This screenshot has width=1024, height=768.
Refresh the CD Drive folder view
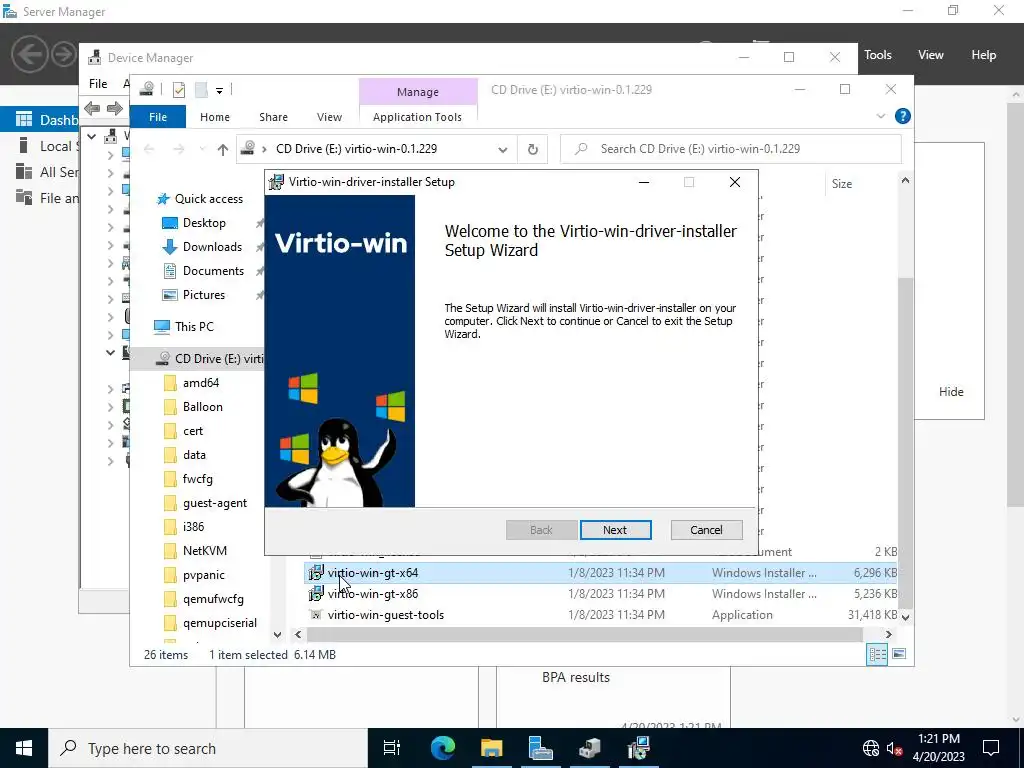(x=533, y=149)
